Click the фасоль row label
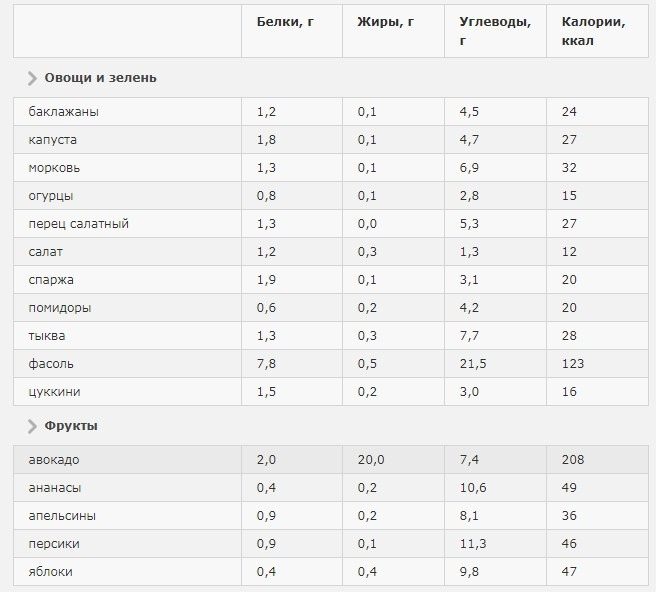This screenshot has height=592, width=656. pyautogui.click(x=51, y=364)
